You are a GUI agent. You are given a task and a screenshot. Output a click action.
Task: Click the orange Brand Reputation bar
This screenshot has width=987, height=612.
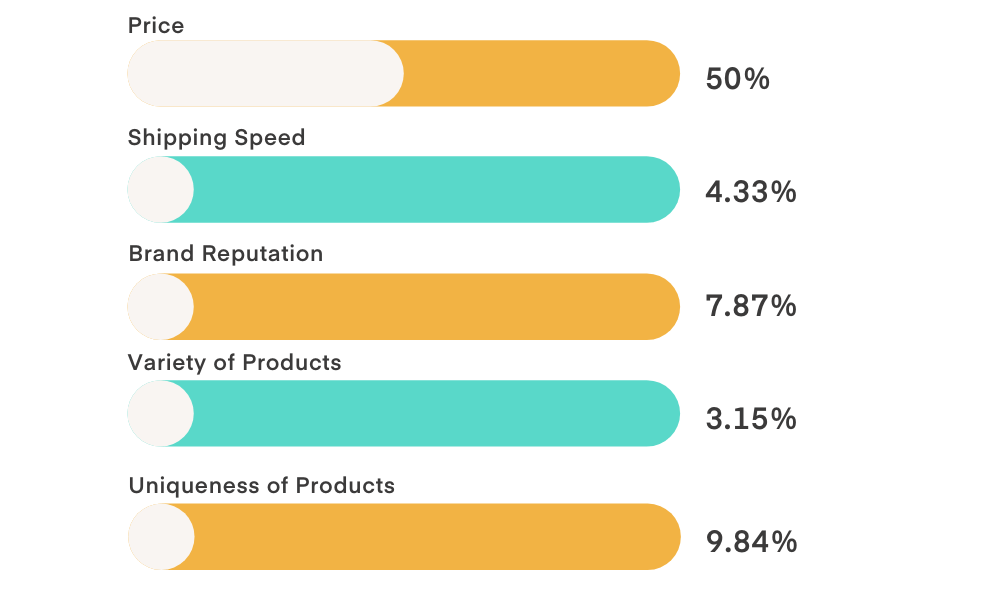tap(435, 306)
